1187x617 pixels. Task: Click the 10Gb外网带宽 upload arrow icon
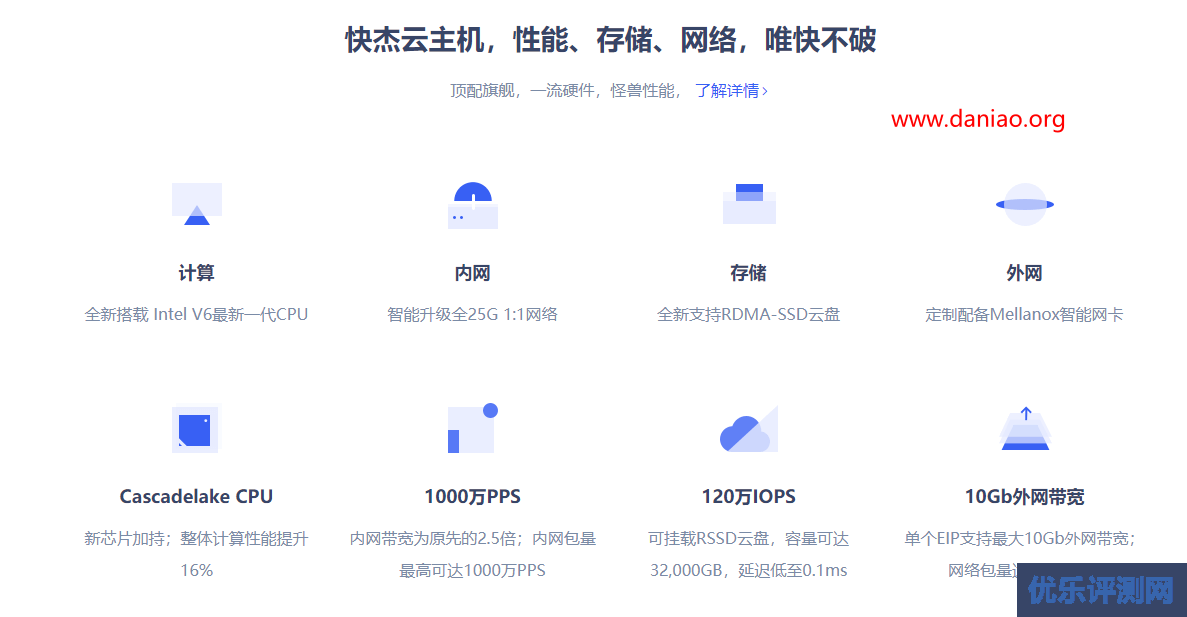(1025, 428)
